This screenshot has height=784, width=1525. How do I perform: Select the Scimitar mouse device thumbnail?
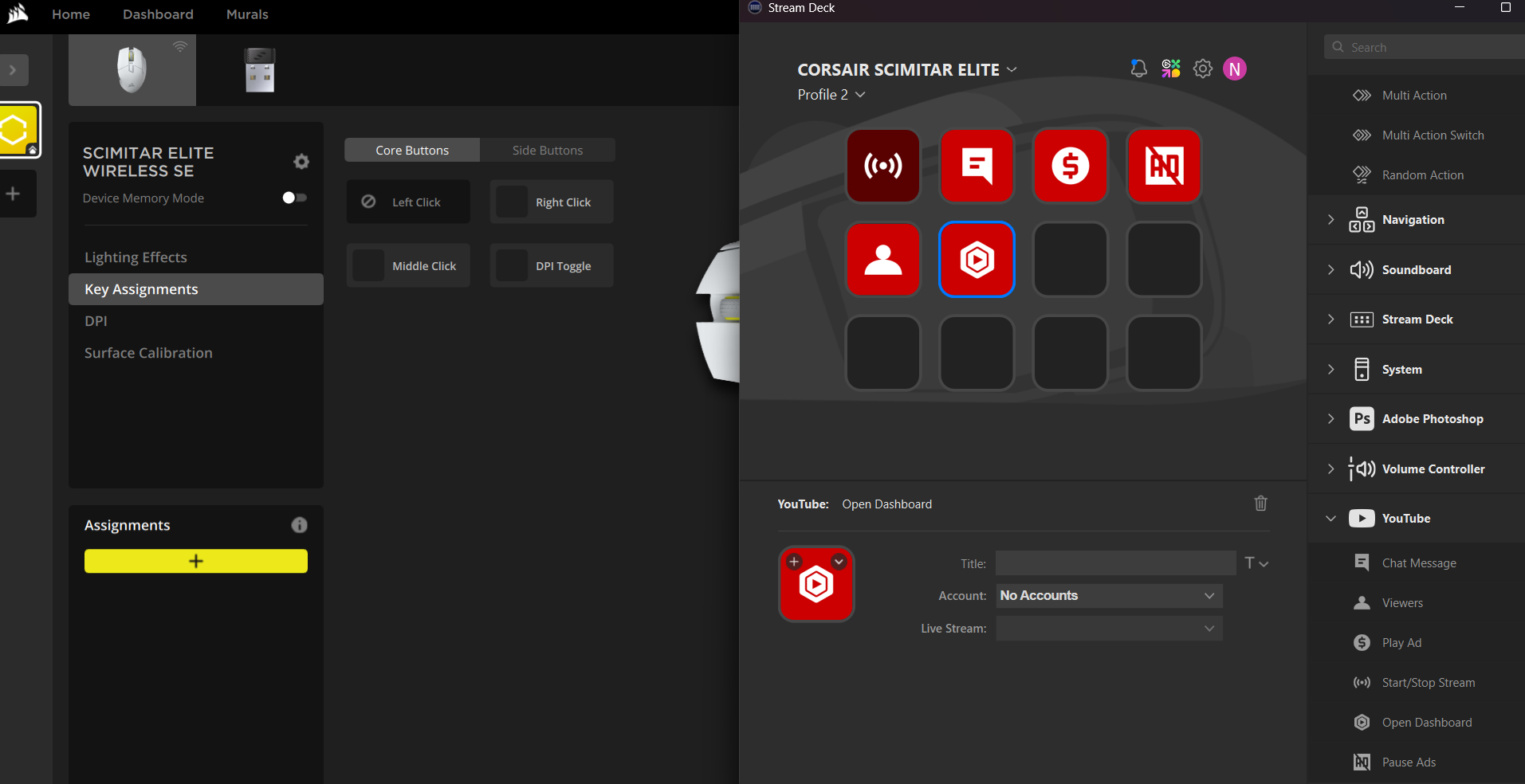tap(132, 70)
